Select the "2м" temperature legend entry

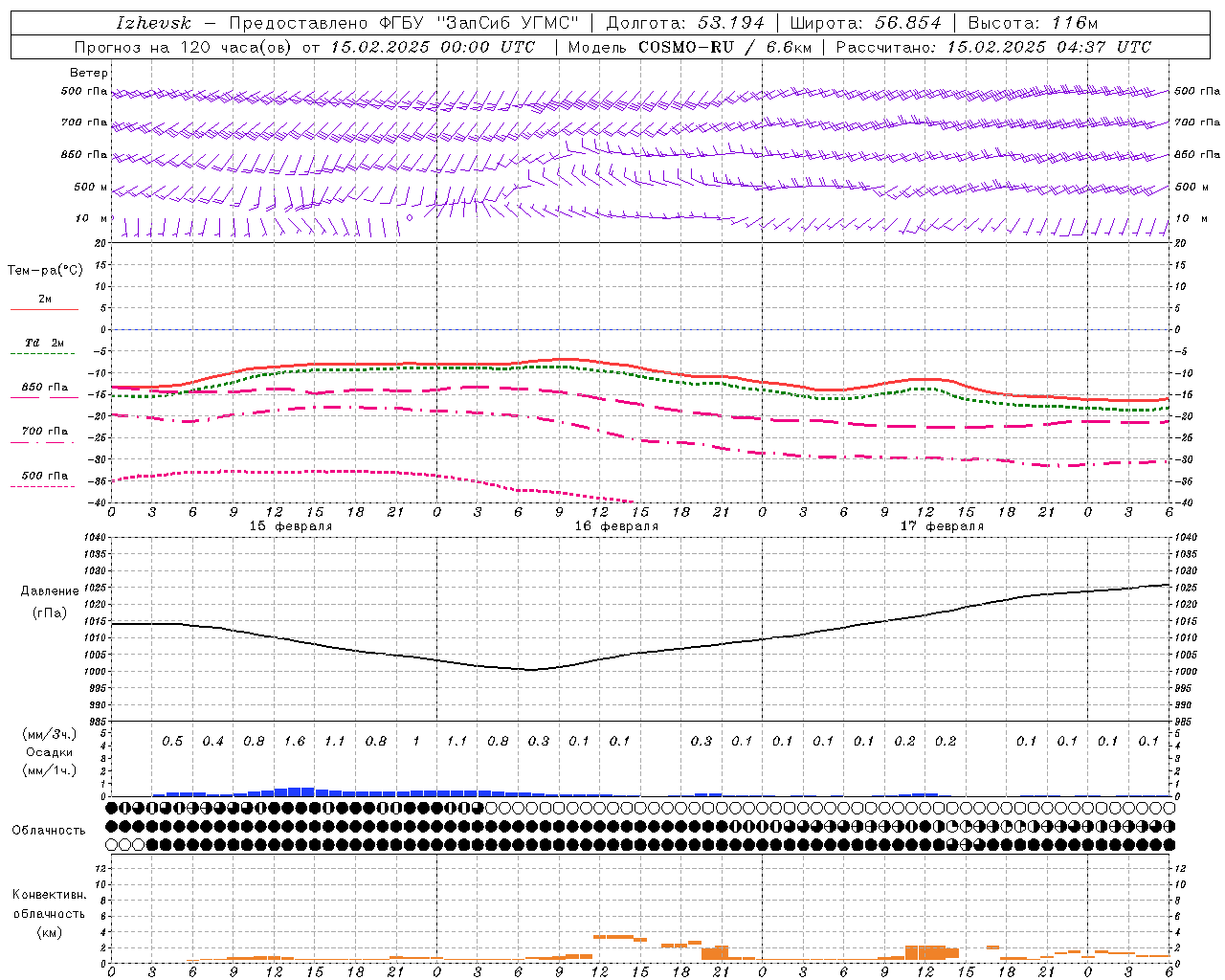click(x=45, y=299)
